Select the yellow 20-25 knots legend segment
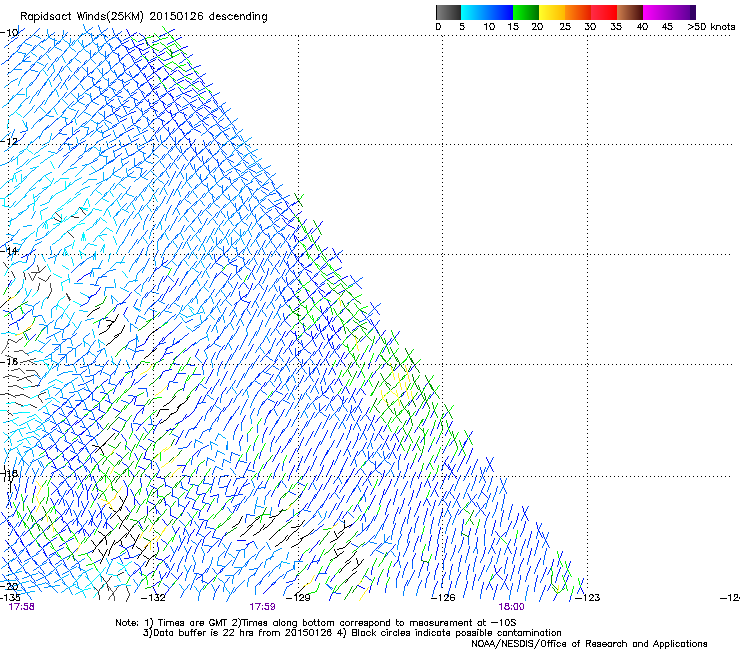The width and height of the screenshot is (740, 650). [552, 12]
